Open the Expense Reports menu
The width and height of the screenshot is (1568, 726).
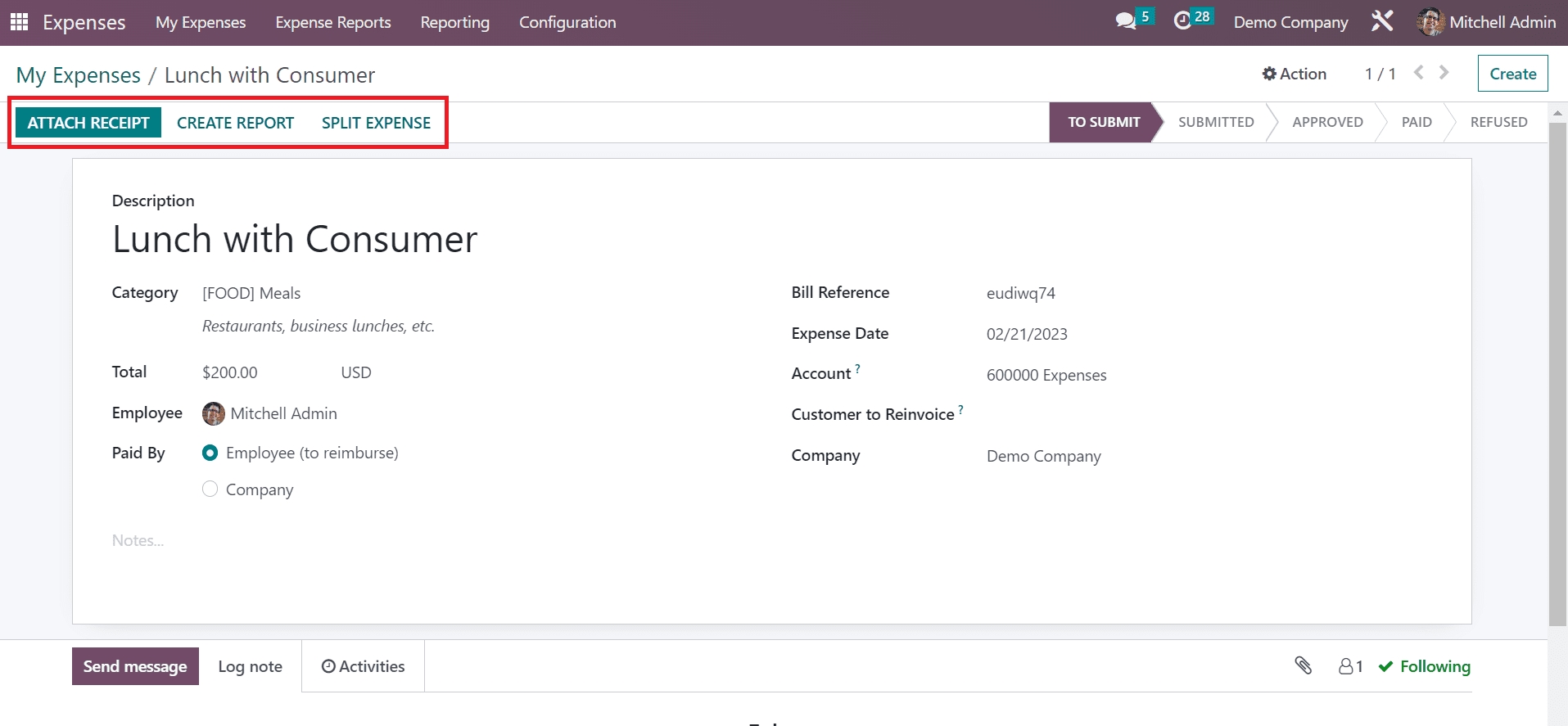click(x=332, y=22)
